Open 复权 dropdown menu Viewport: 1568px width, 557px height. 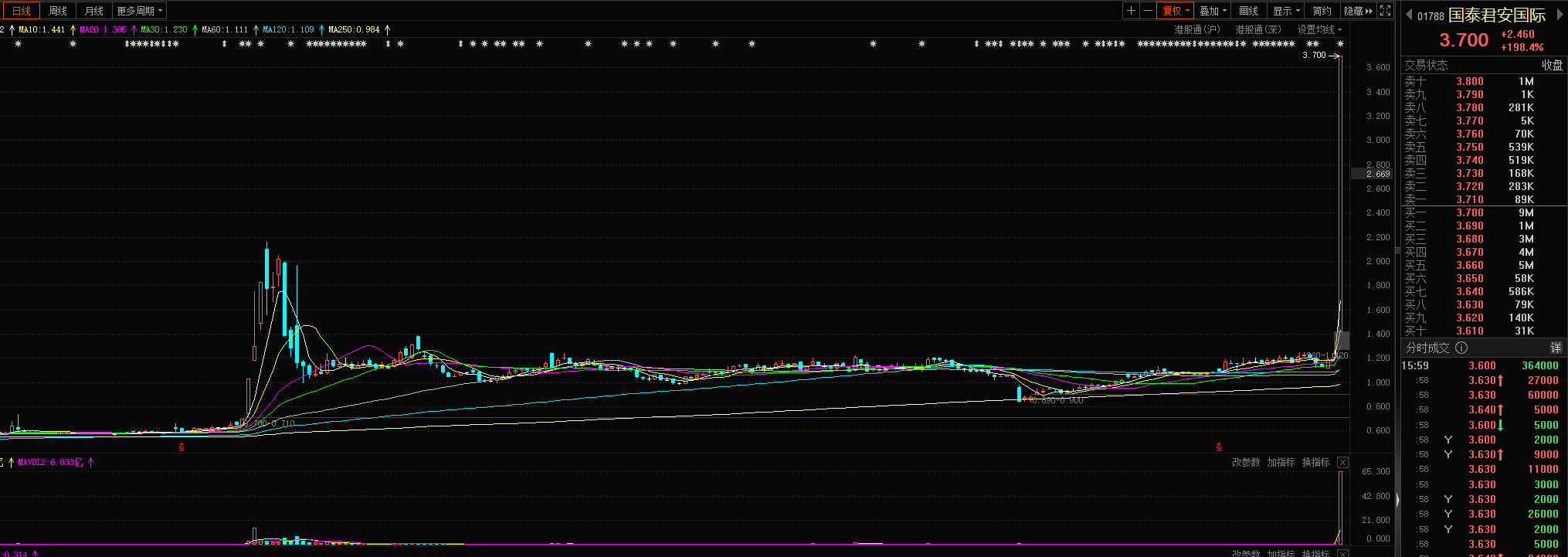(x=1176, y=11)
